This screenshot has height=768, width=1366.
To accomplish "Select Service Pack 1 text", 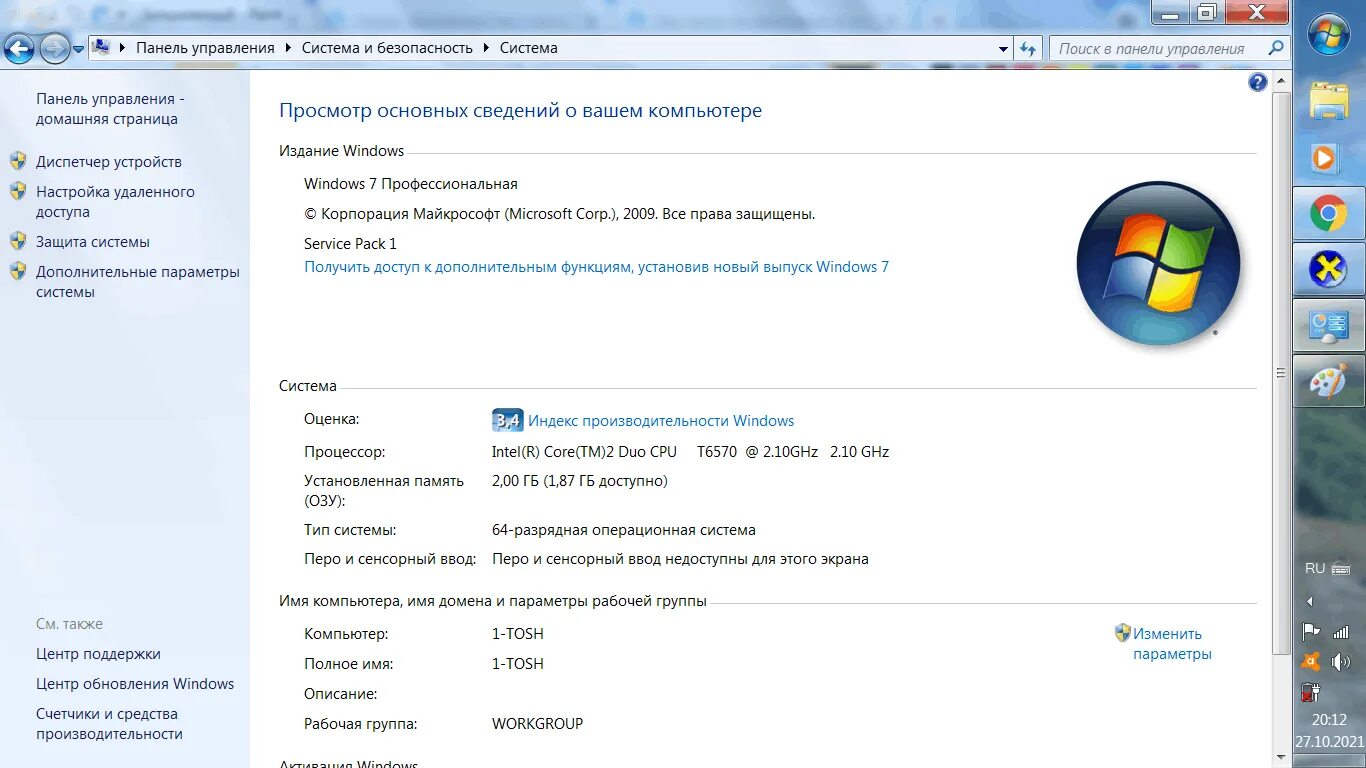I will click(x=350, y=243).
